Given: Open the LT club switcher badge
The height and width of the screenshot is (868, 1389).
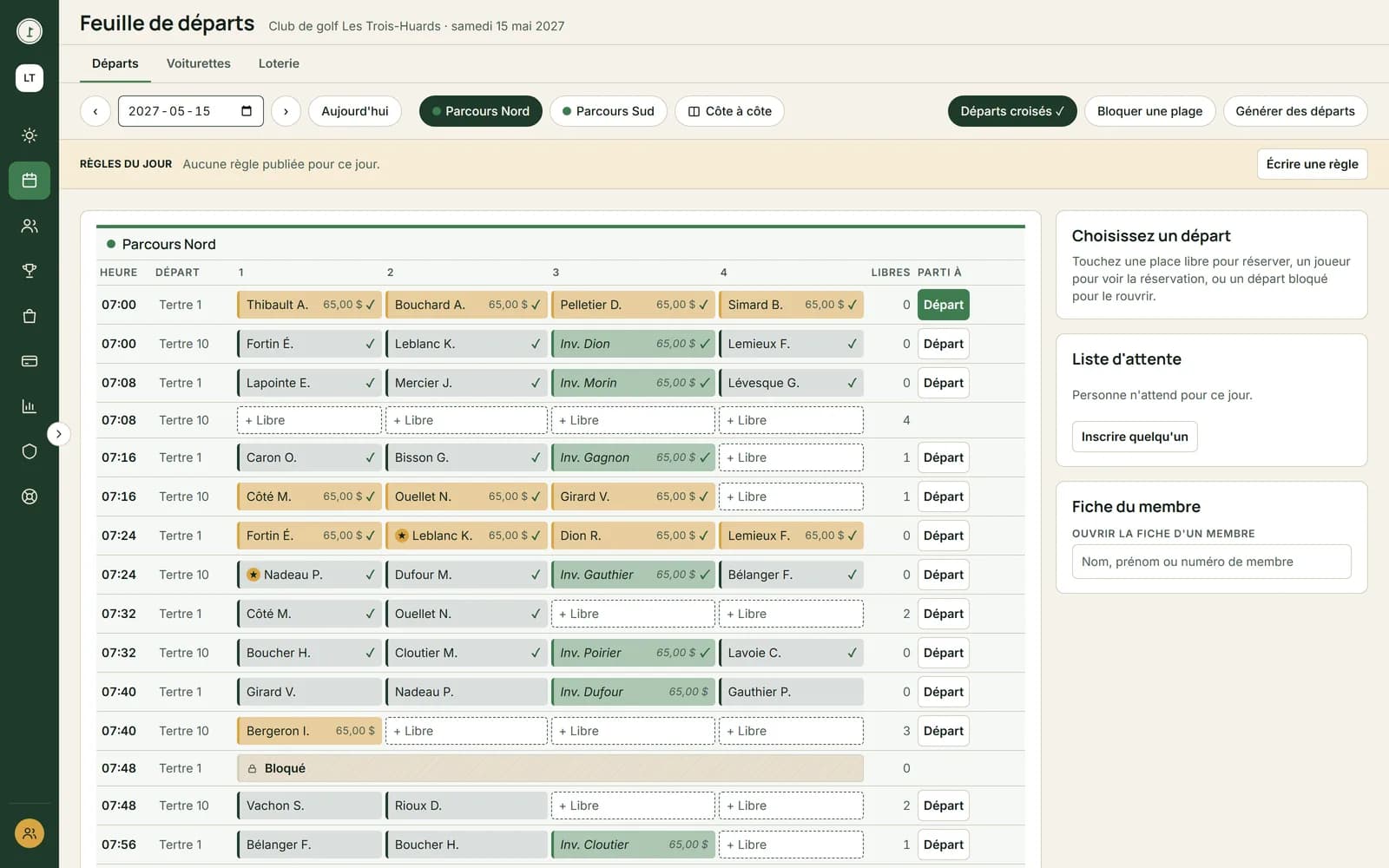Looking at the screenshot, I should (30, 78).
